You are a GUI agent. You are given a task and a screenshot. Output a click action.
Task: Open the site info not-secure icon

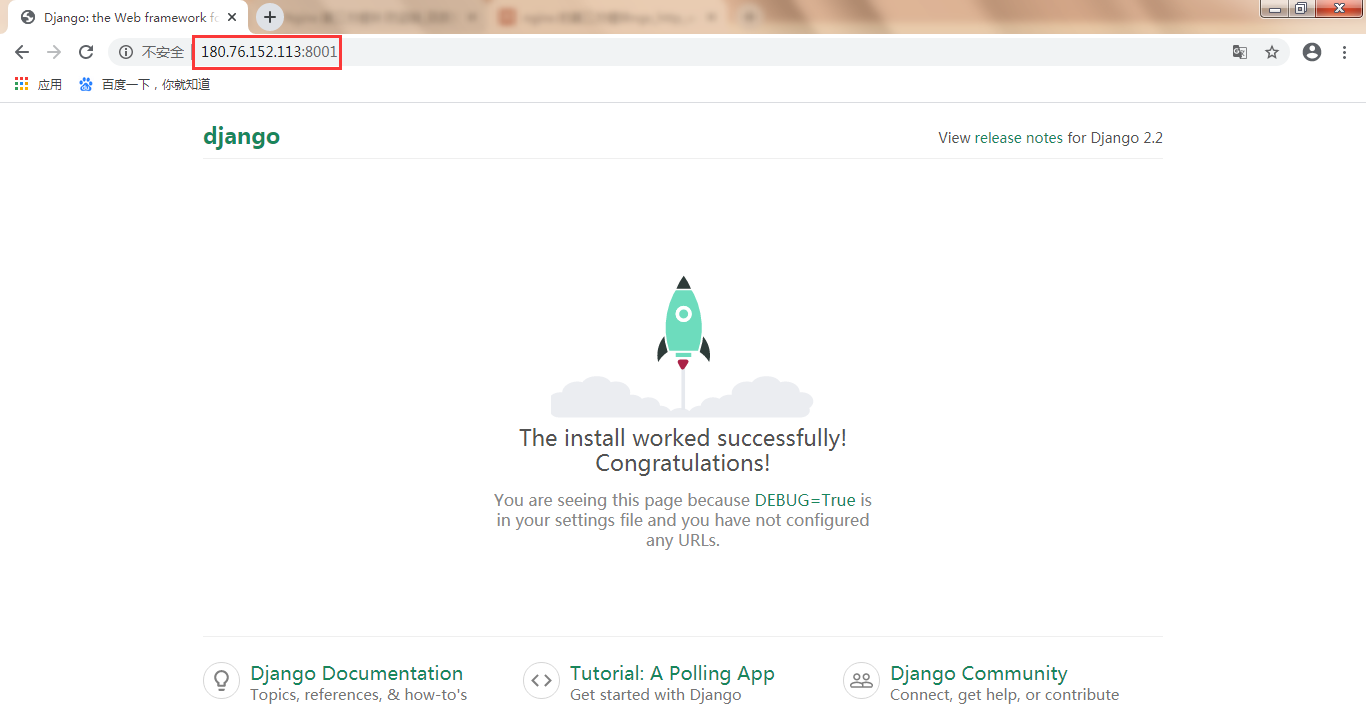pyautogui.click(x=126, y=52)
